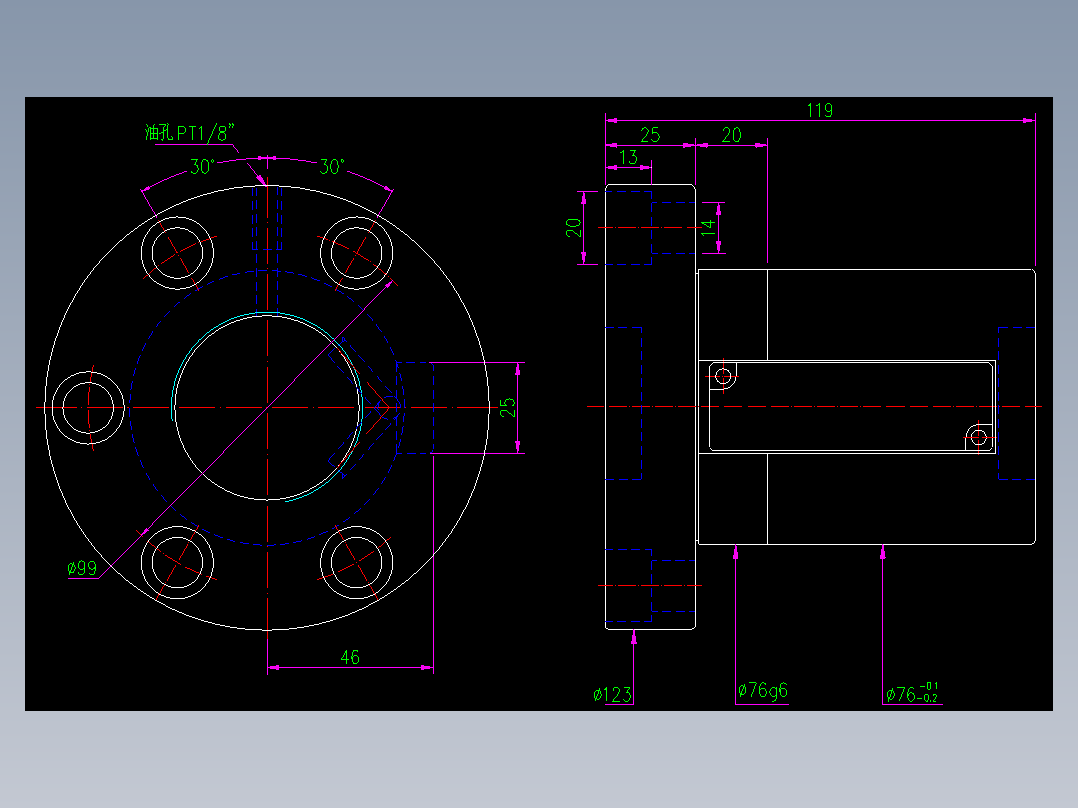Click the oil hole PT1/8" annotation
Viewport: 1078px width, 808px height.
(x=190, y=132)
